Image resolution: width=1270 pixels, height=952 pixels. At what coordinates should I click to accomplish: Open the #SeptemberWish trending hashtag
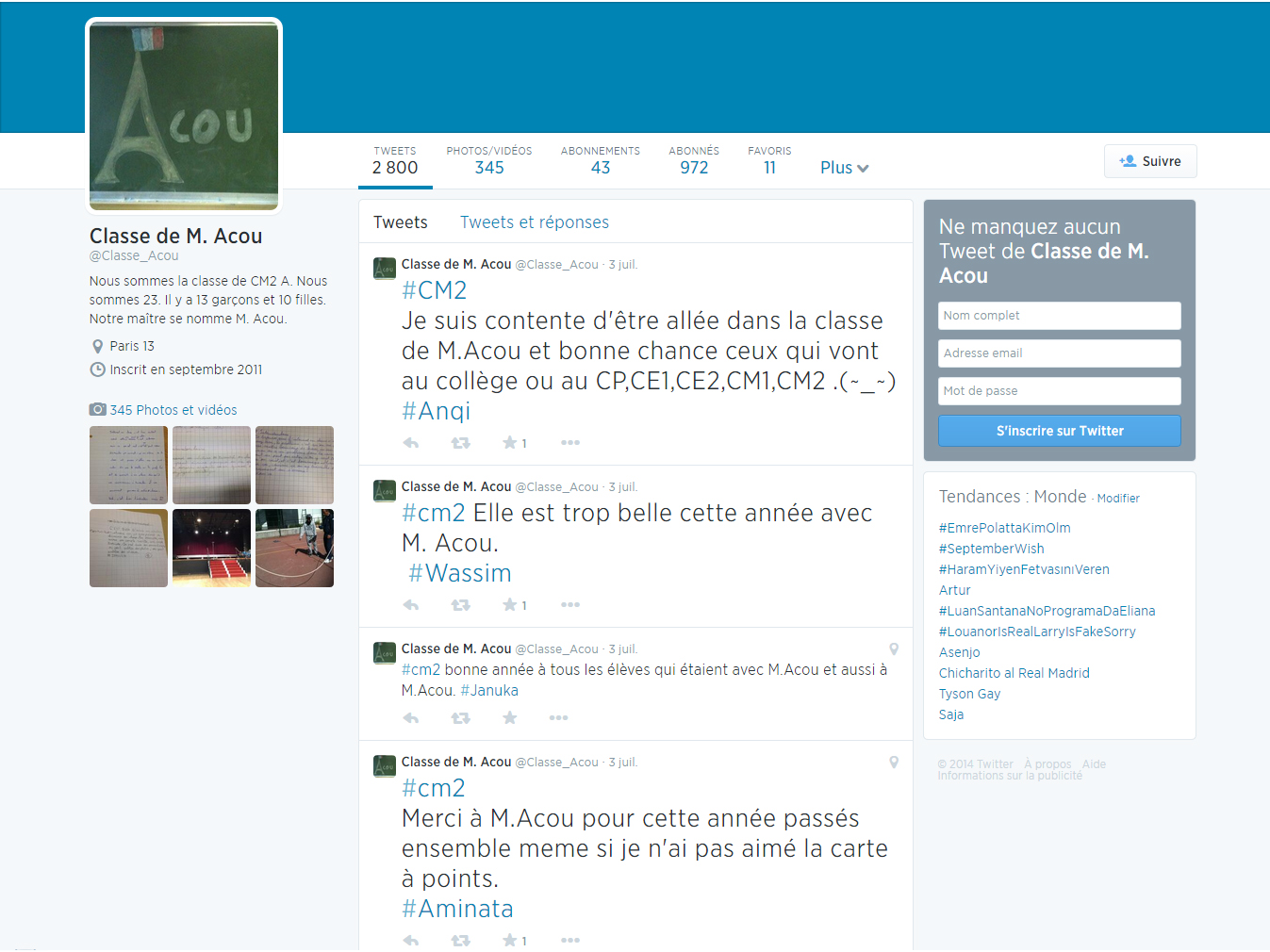coord(991,549)
